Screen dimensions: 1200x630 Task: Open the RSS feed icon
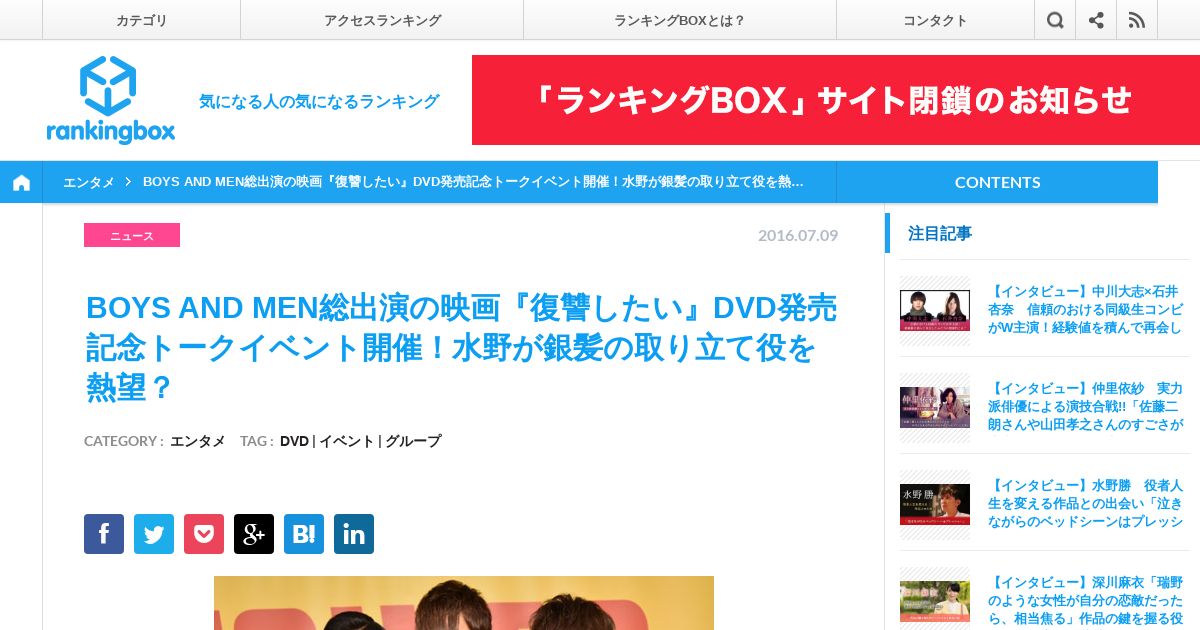click(x=1137, y=20)
